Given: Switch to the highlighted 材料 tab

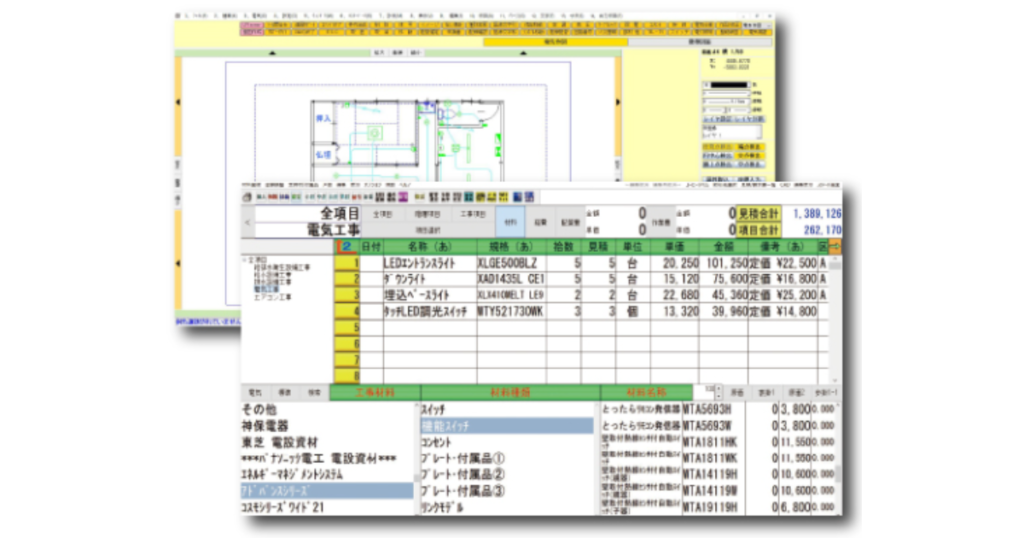Looking at the screenshot, I should pos(510,223).
